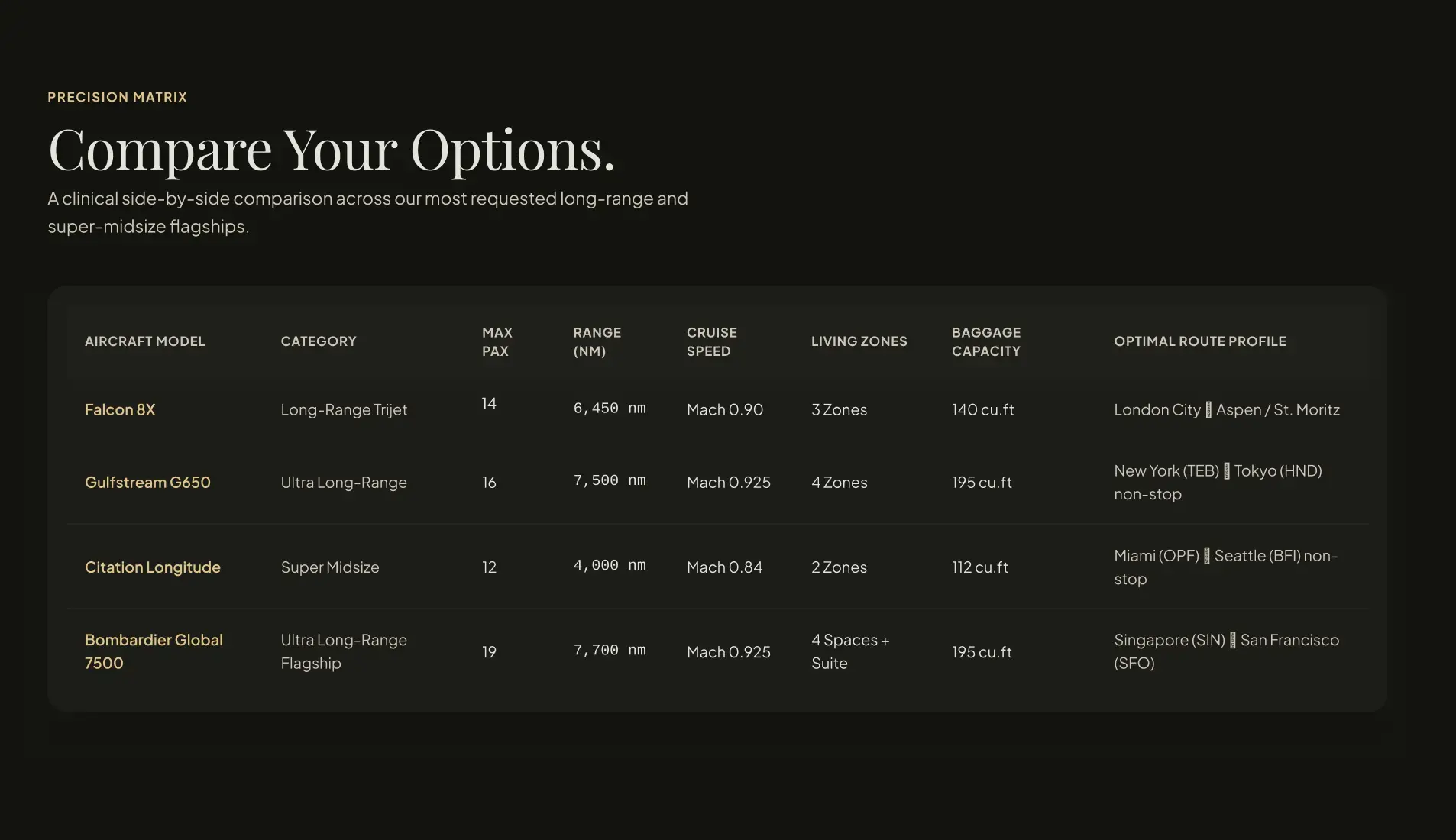Click the 7,500 nm range value
The image size is (1456, 840).
click(x=610, y=480)
